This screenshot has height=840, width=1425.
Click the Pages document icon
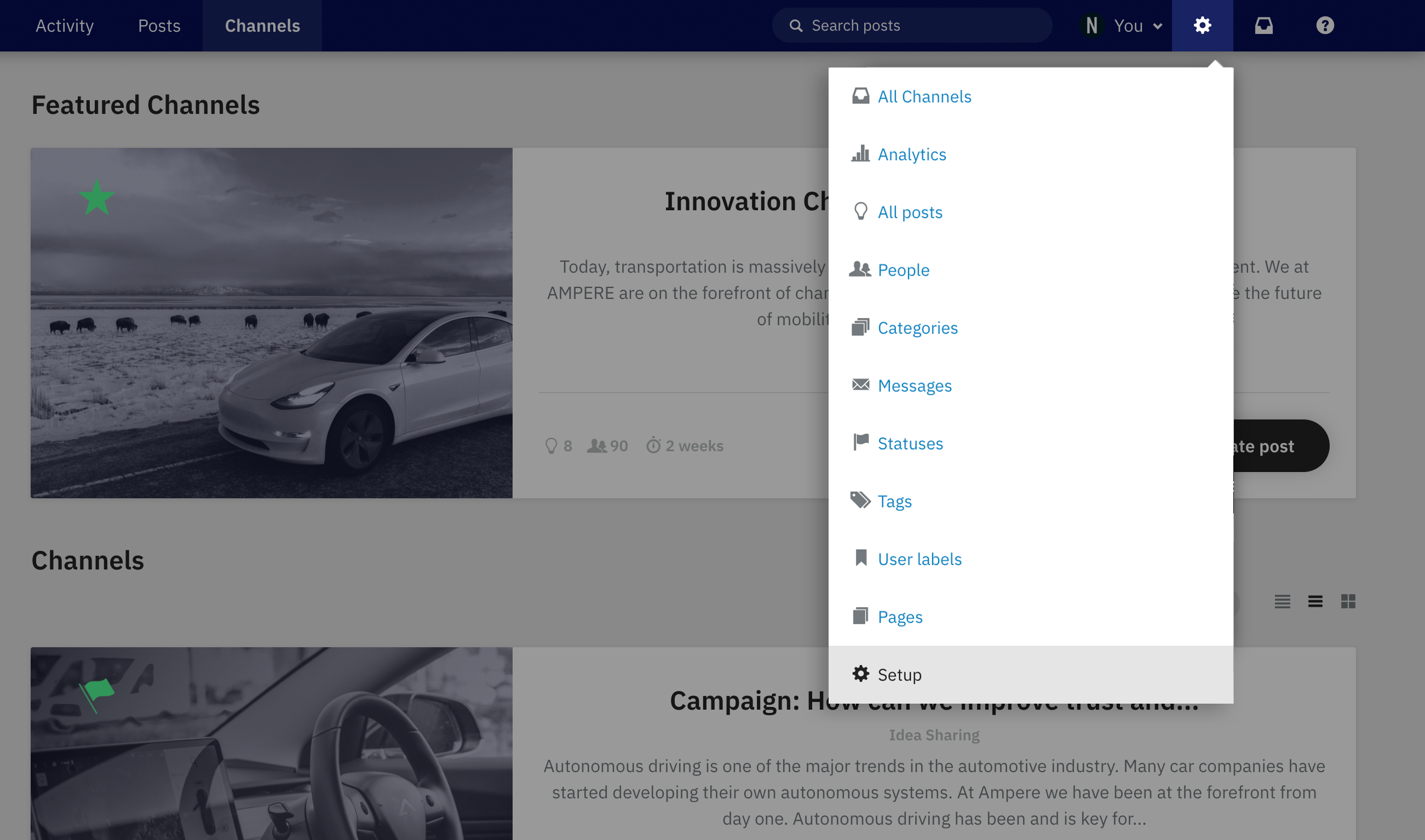860,616
